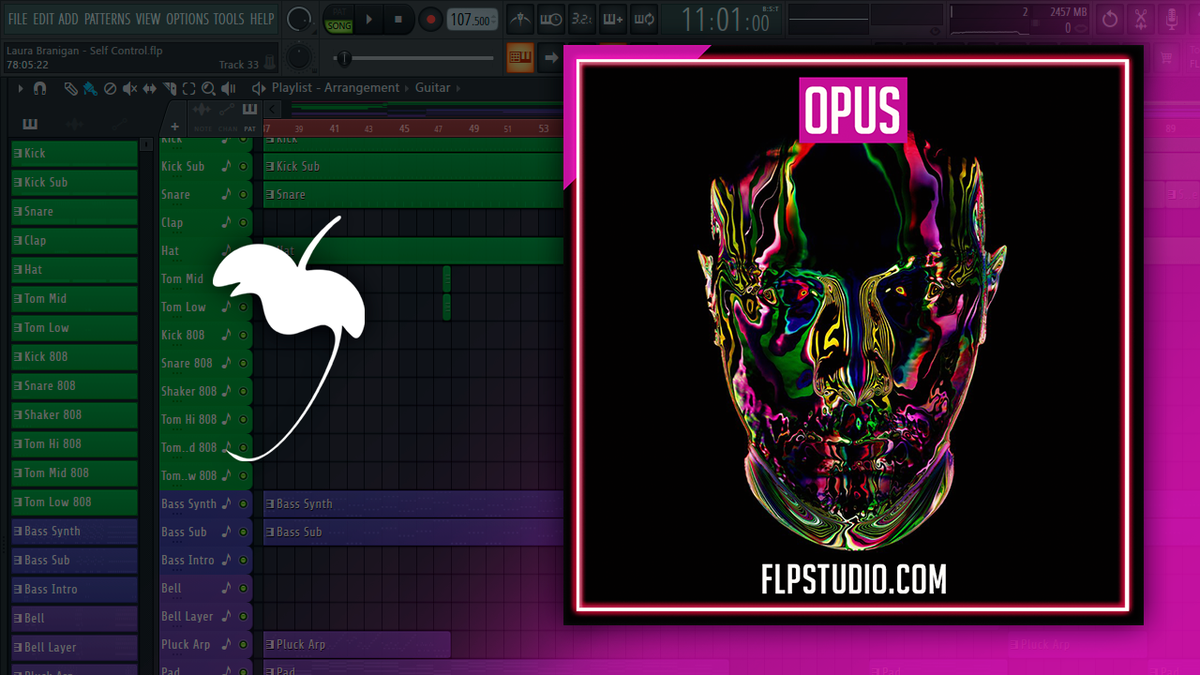This screenshot has width=1200, height=675.
Task: Click the metronome icon in the toolbar
Action: [520, 19]
